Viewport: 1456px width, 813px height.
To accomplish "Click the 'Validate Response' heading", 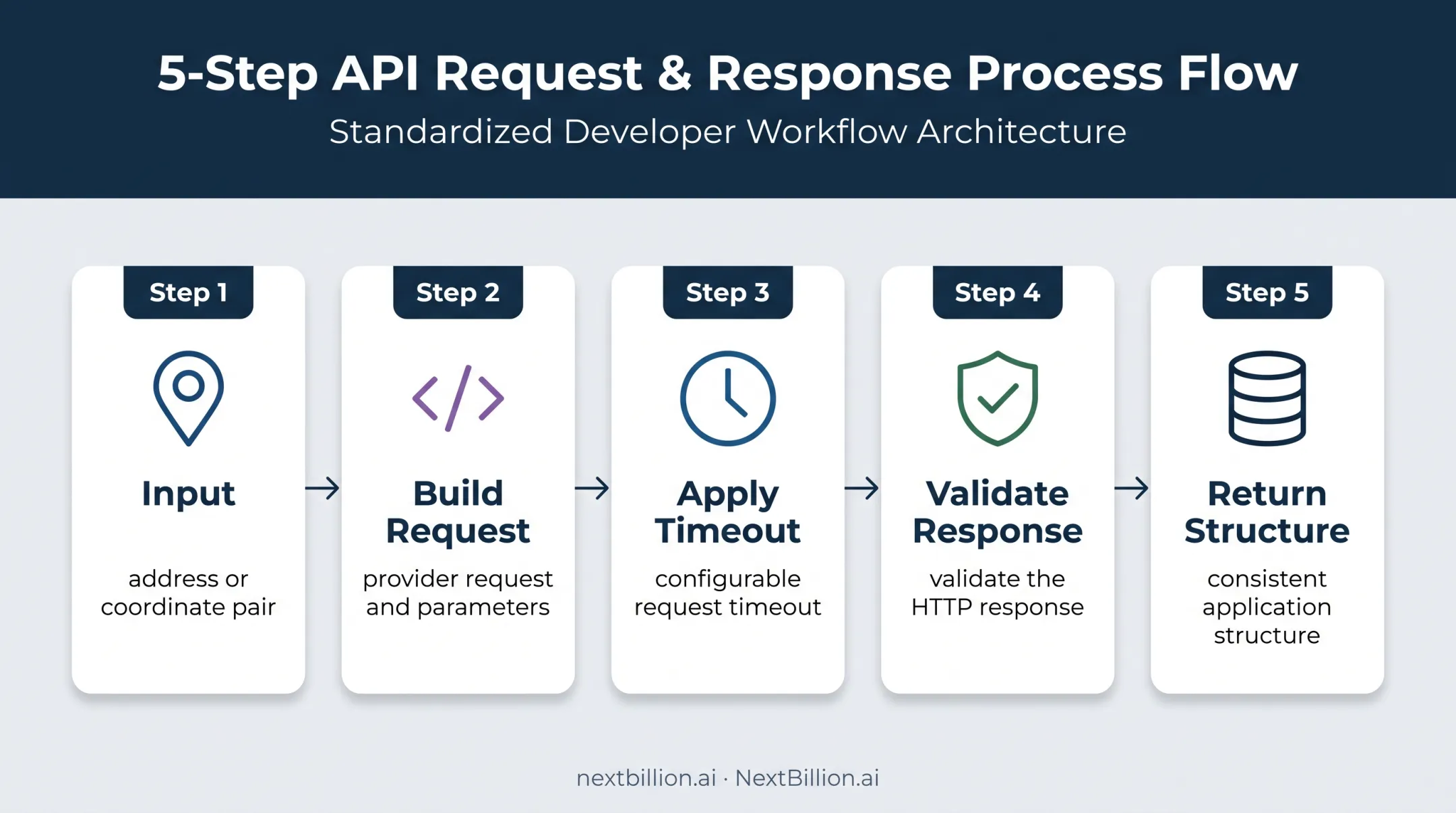I will [998, 512].
